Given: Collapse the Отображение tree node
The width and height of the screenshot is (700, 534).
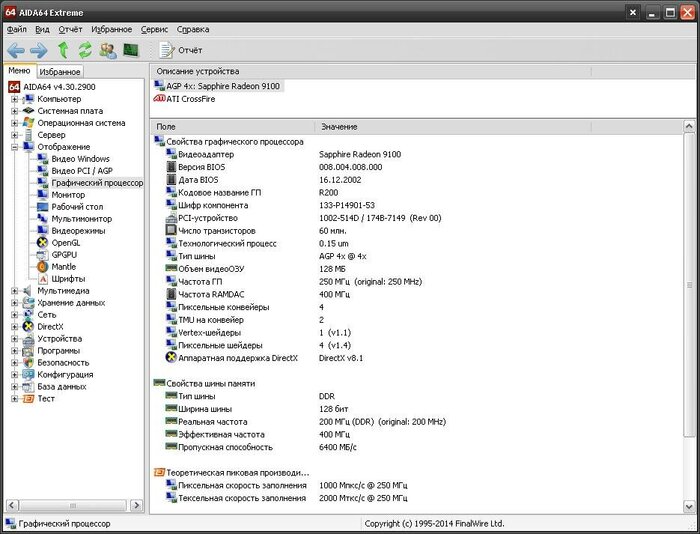Looking at the screenshot, I should [x=15, y=147].
